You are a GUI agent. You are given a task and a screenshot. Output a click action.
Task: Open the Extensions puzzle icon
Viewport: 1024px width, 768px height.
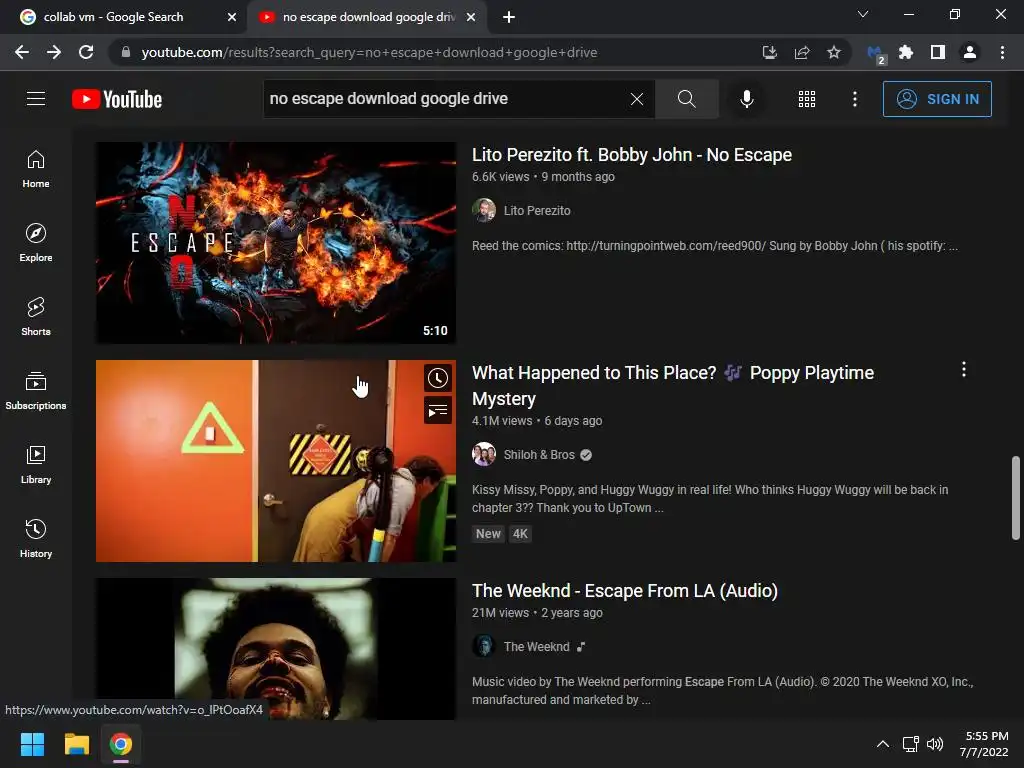click(906, 52)
